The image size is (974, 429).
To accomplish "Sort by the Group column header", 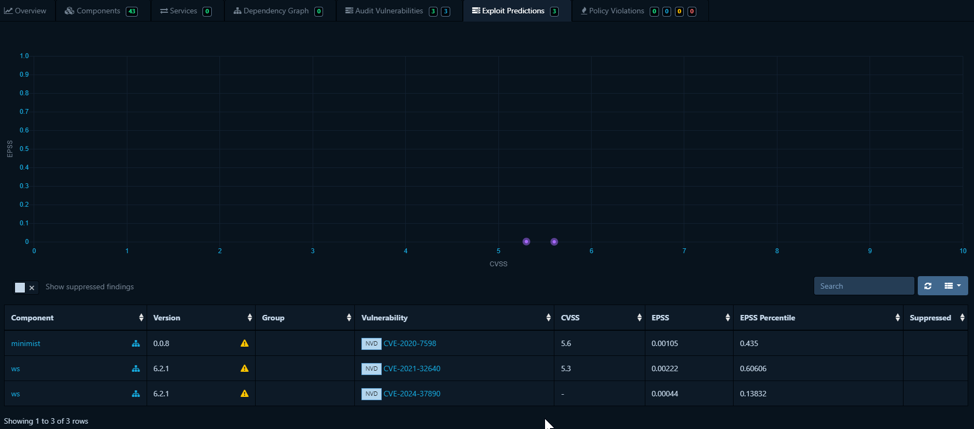I will tap(304, 318).
